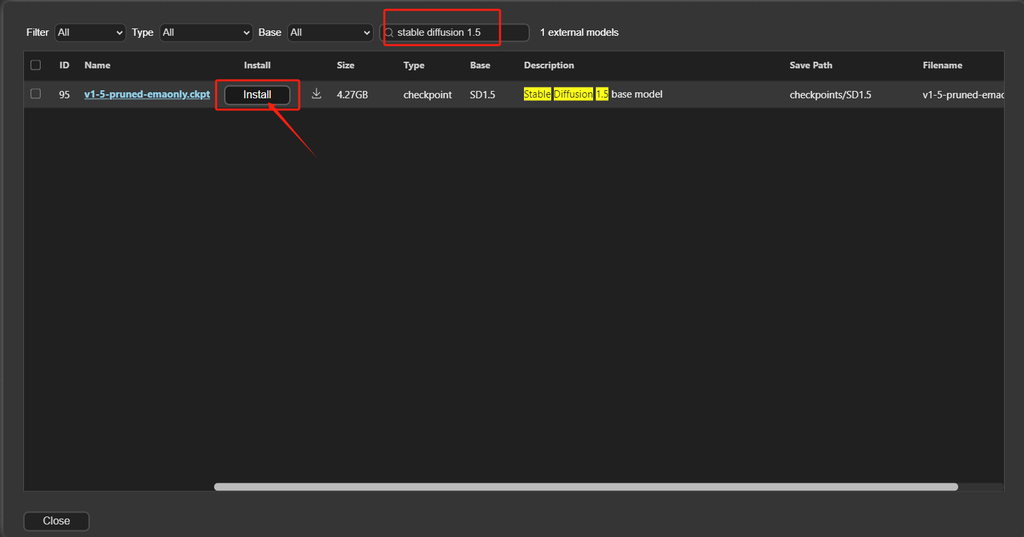Click the horizontal scrollbar below the table

585,487
